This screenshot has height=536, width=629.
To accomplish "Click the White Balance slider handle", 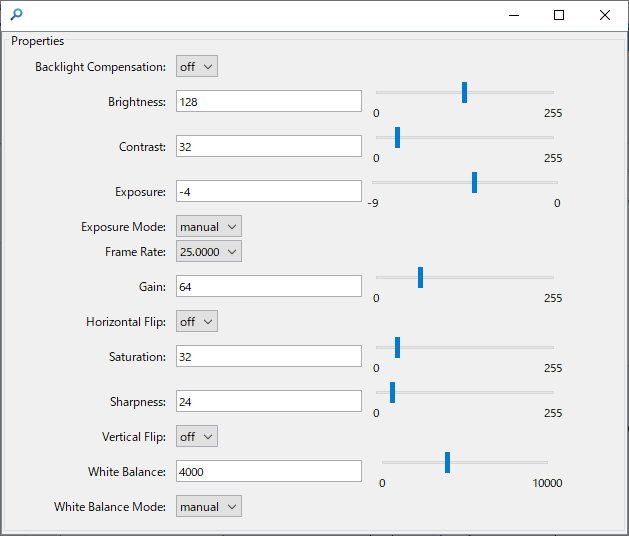I will coord(448,463).
